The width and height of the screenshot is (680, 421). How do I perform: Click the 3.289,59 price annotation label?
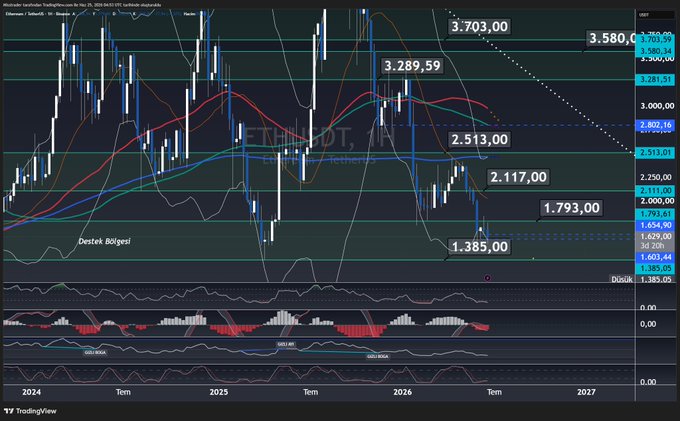pyautogui.click(x=412, y=66)
